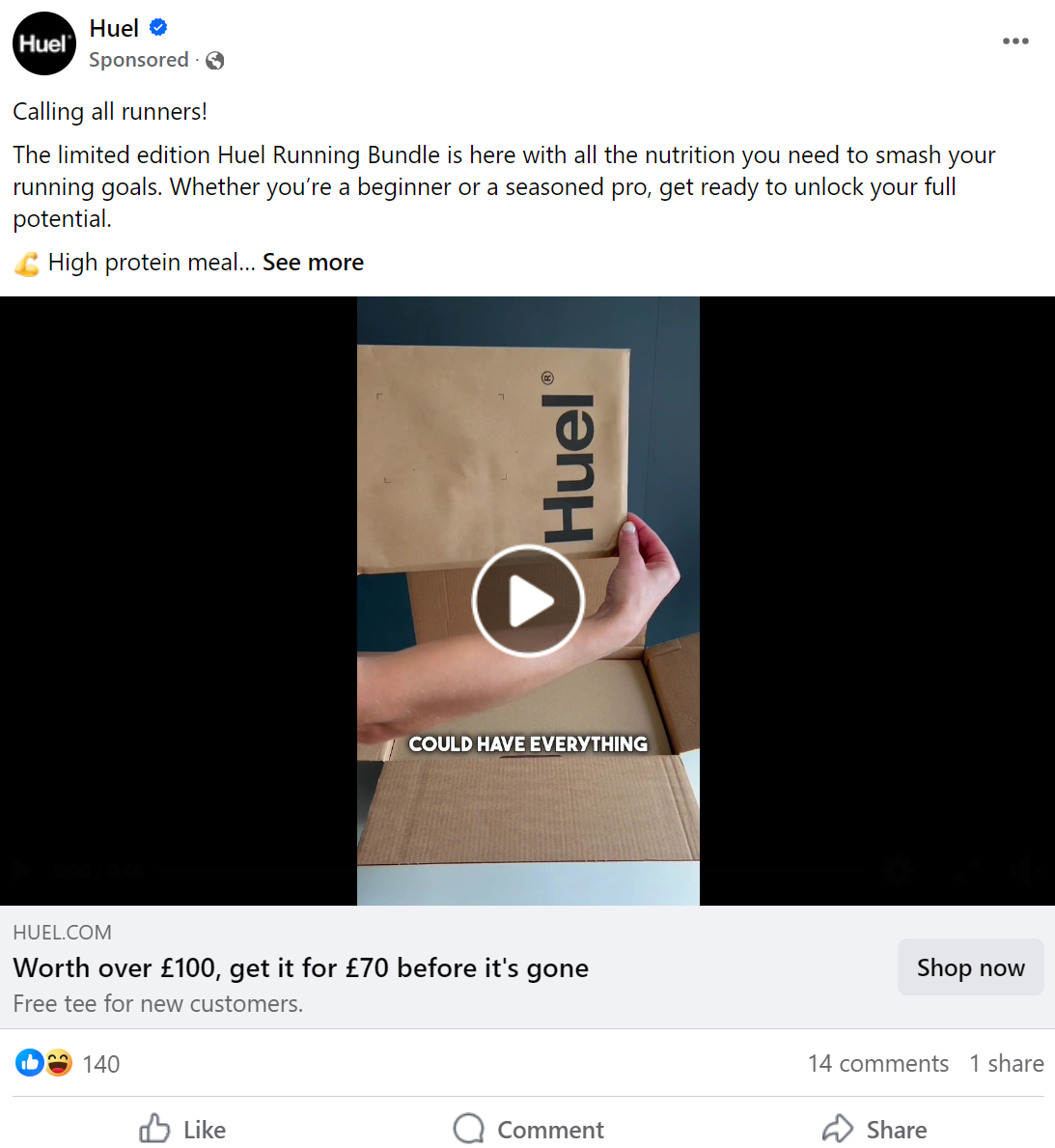1055x1148 pixels.
Task: View the 140 reactions list
Action: coord(101,1064)
